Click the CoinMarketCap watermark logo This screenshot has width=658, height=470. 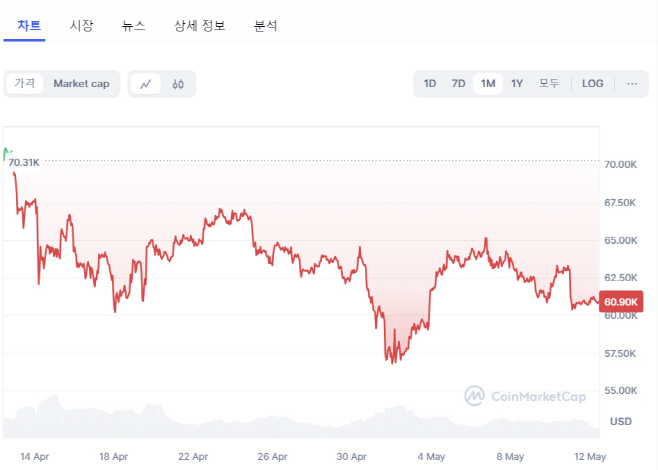click(x=525, y=396)
